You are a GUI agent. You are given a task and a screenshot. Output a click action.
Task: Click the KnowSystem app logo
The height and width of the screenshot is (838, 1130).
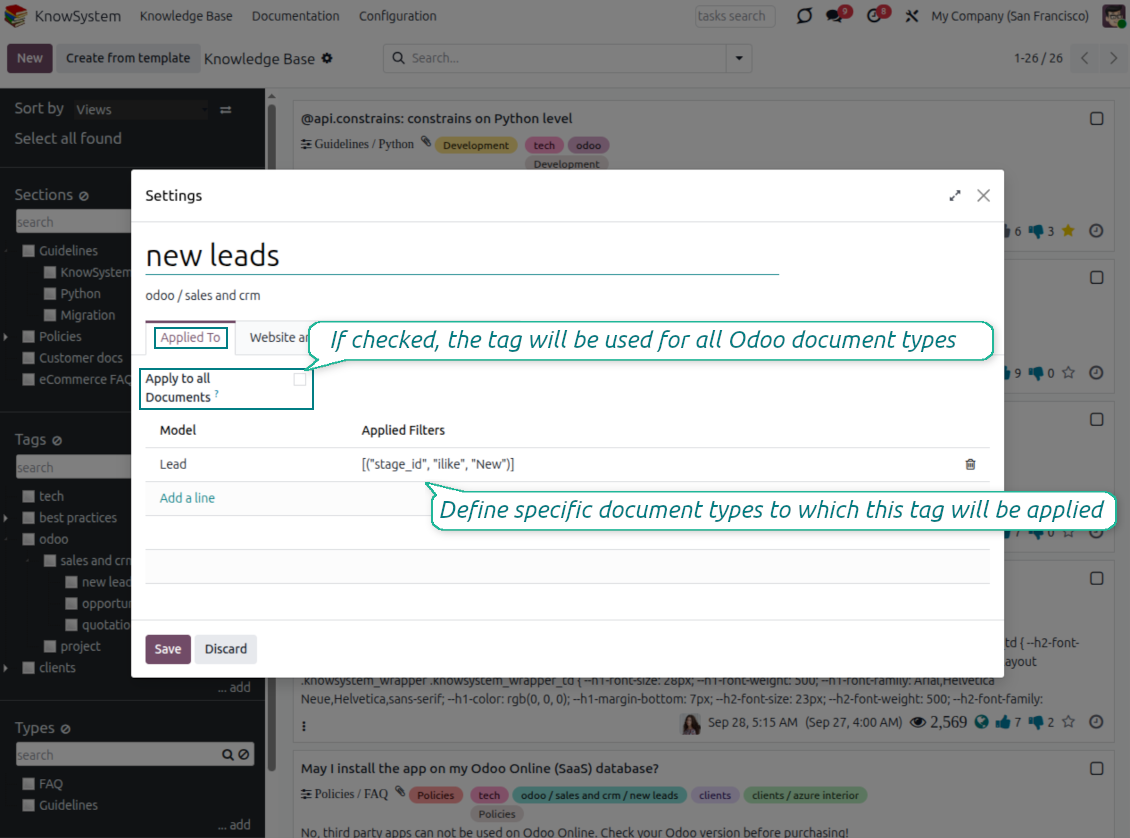(16, 16)
